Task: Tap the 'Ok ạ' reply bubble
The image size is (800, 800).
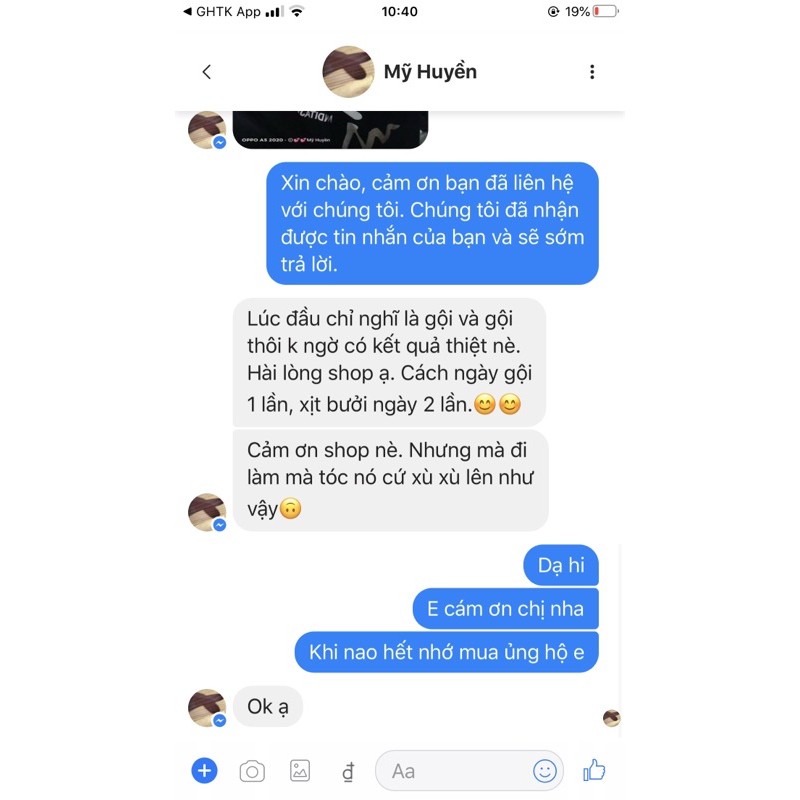Action: click(x=268, y=707)
